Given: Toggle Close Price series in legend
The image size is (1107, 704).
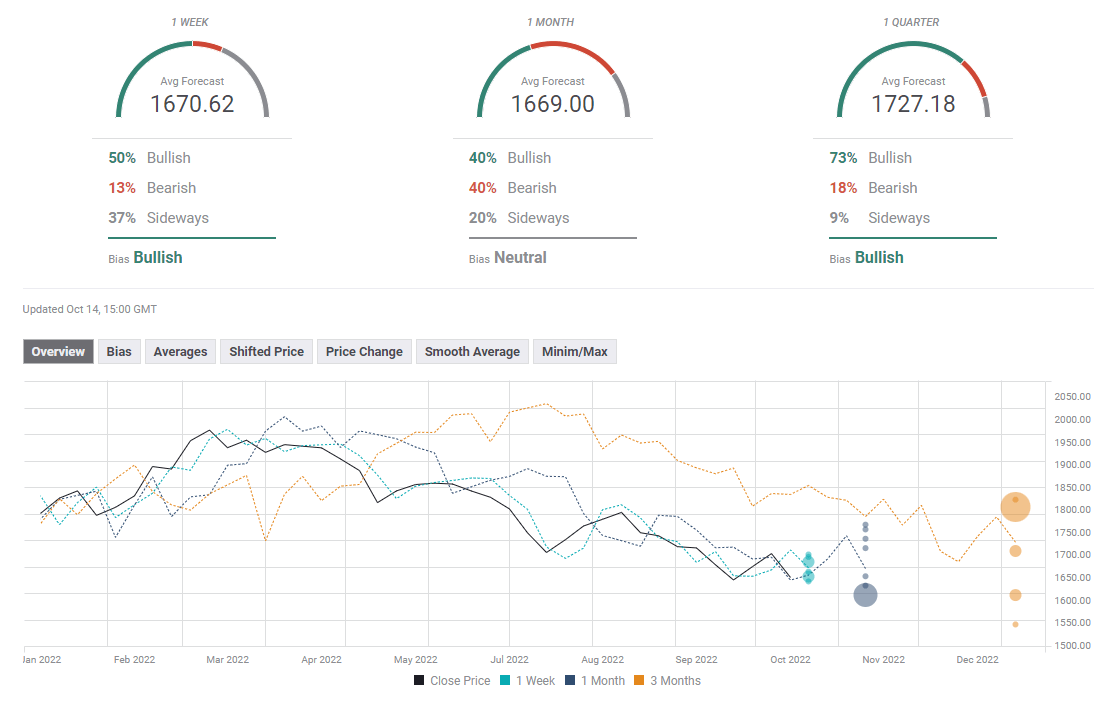Looking at the screenshot, I should pos(452,681).
